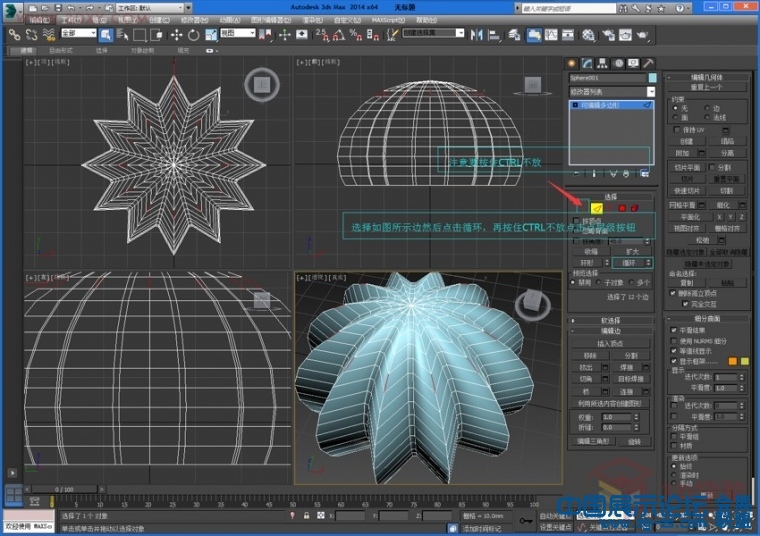This screenshot has height=536, width=760.
Task: Toggle the Window/Crossing selection icon
Action: pos(156,35)
